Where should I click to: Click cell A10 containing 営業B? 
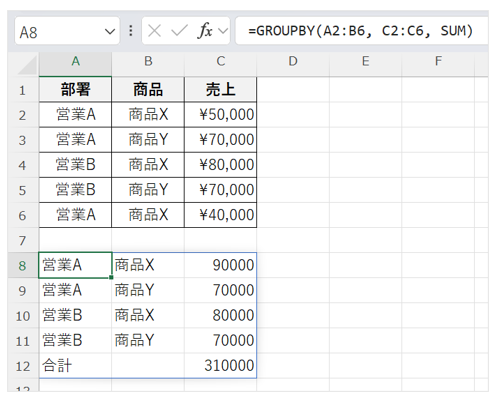[x=75, y=315]
